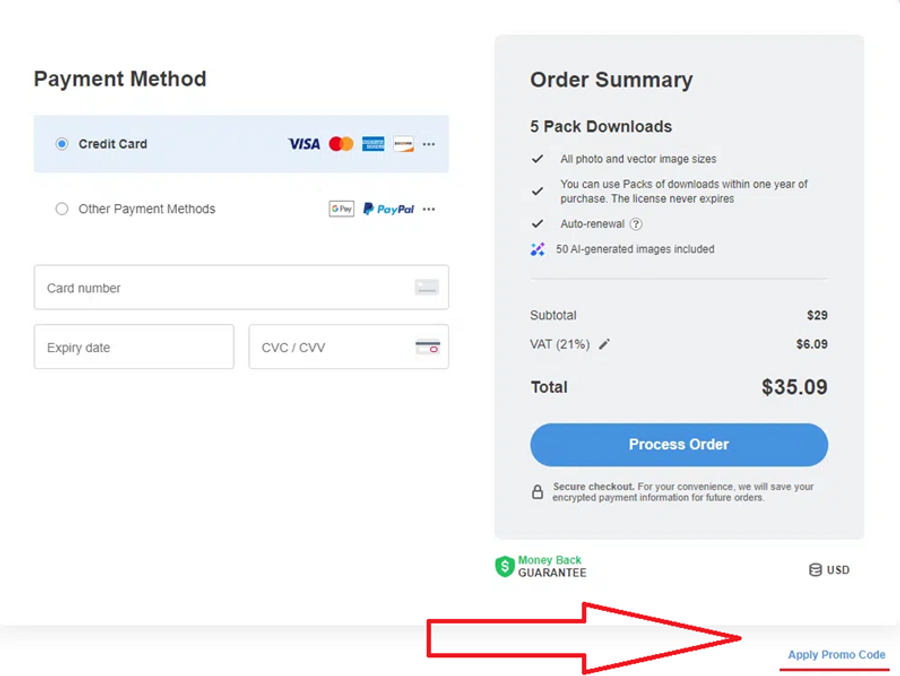This screenshot has height=676, width=900.
Task: Click the AI-generated images sparkle icon
Action: 538,249
